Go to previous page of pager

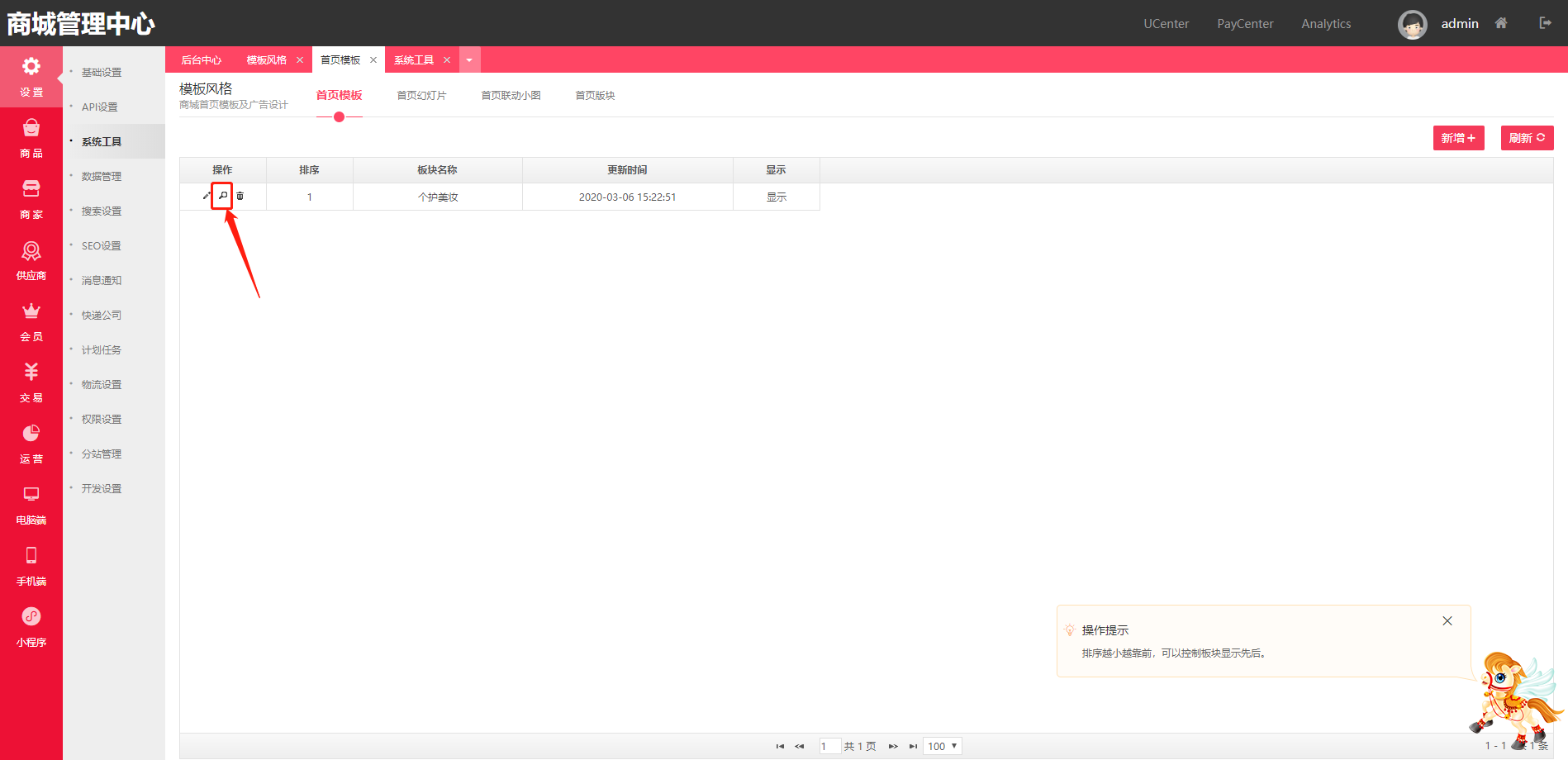(800, 746)
